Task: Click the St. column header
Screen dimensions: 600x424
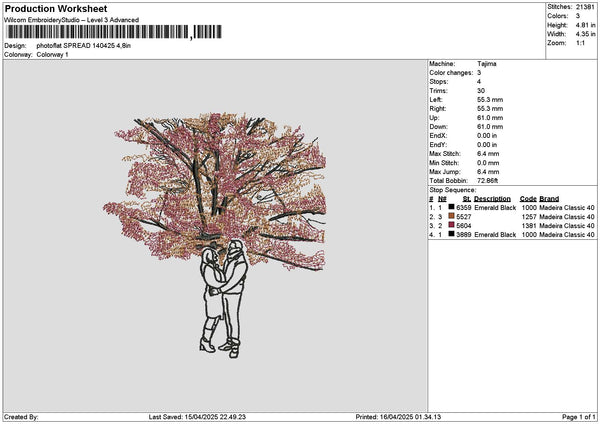Action: (x=467, y=199)
